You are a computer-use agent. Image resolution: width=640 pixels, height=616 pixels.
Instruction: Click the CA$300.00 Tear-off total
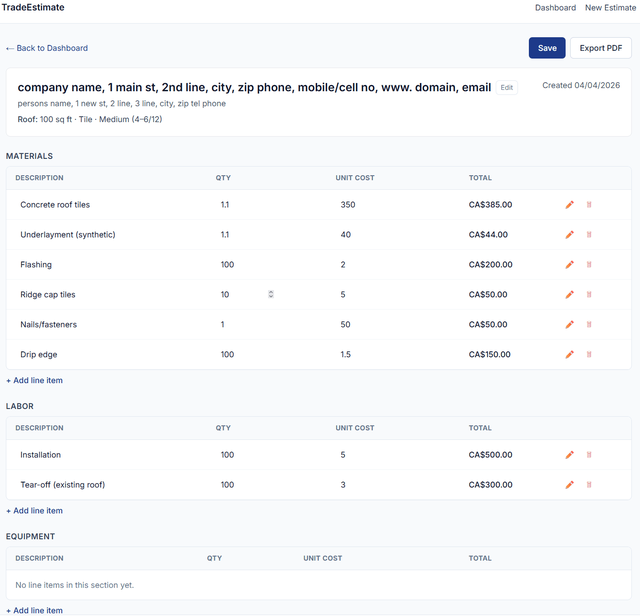tap(490, 485)
